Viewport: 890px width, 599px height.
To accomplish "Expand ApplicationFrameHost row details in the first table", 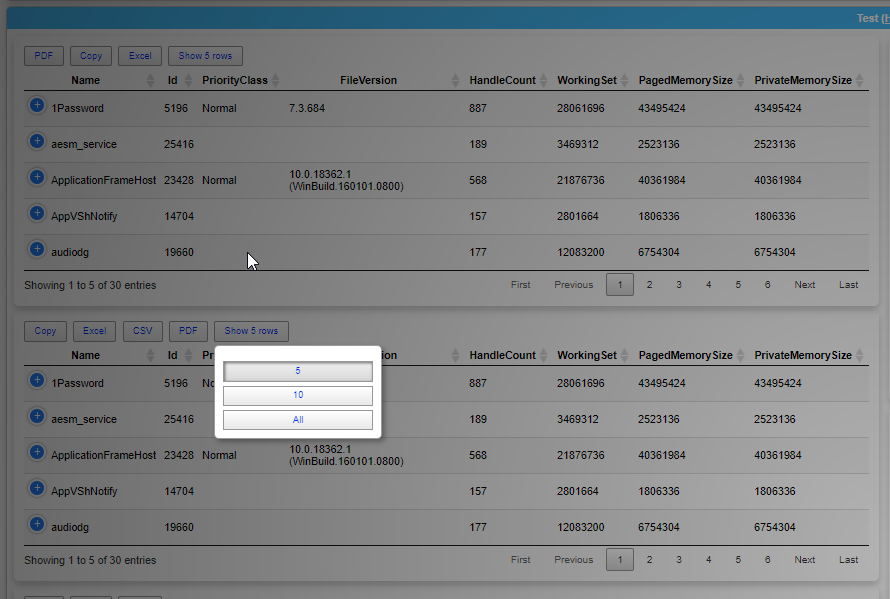I will [x=37, y=177].
